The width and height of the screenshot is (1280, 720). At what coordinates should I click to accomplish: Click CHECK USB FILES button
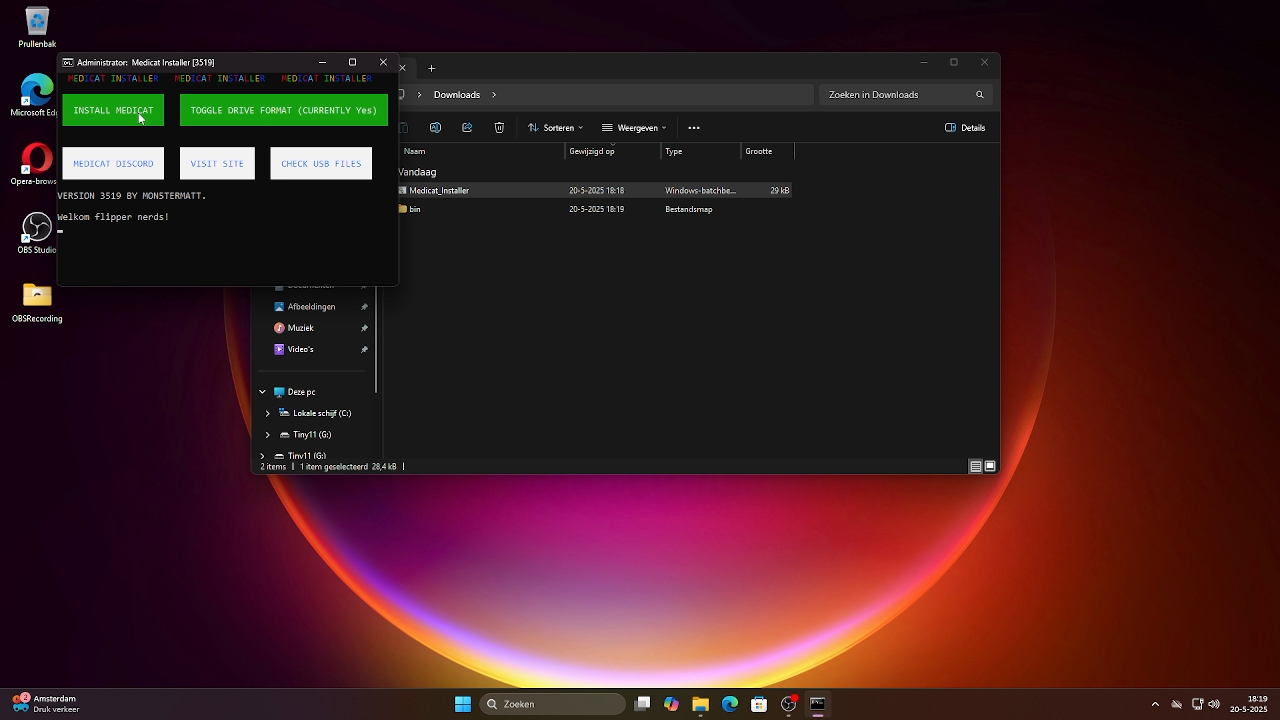coord(321,163)
